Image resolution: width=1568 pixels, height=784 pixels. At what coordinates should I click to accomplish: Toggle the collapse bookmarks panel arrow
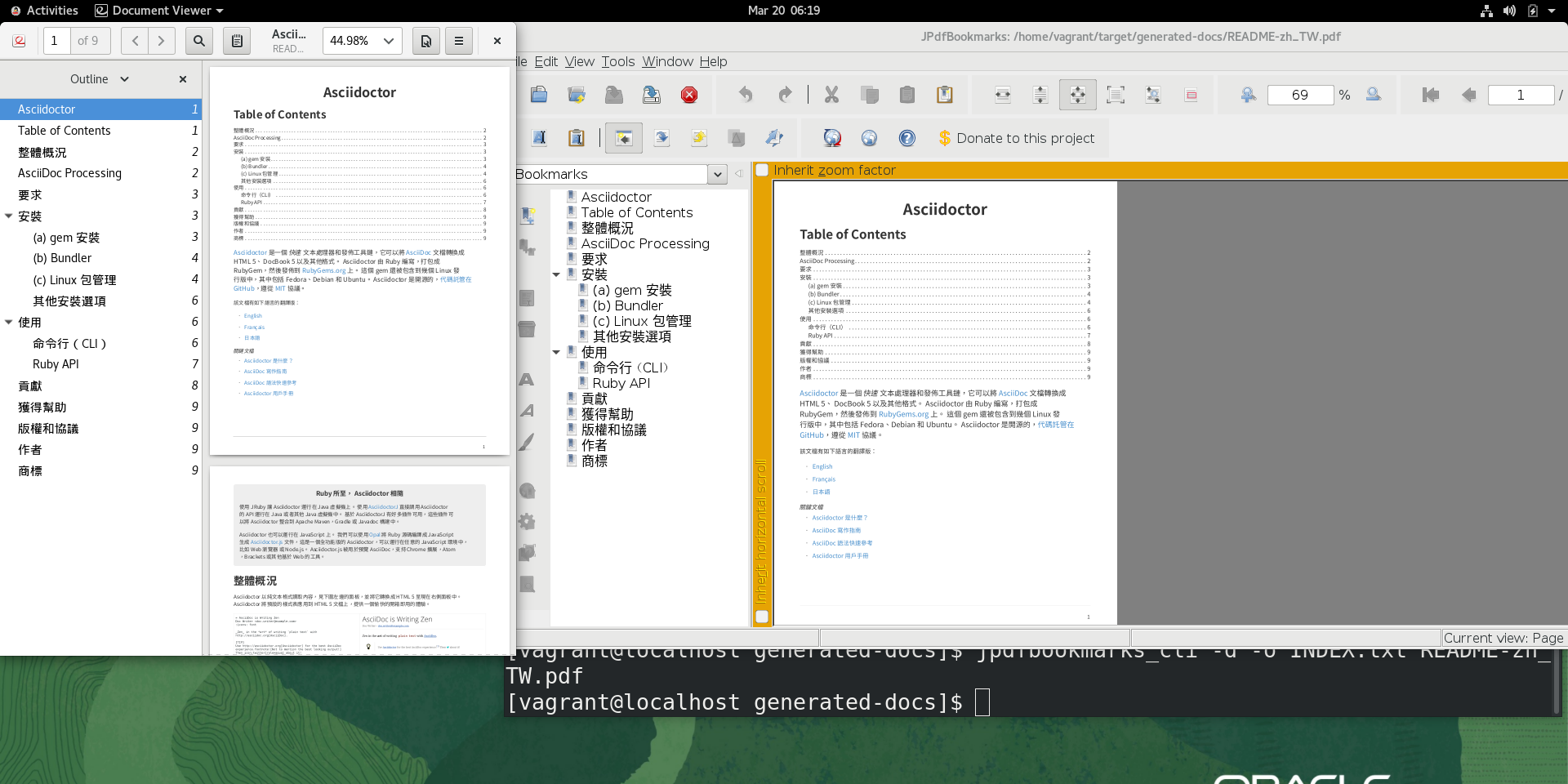[x=738, y=174]
